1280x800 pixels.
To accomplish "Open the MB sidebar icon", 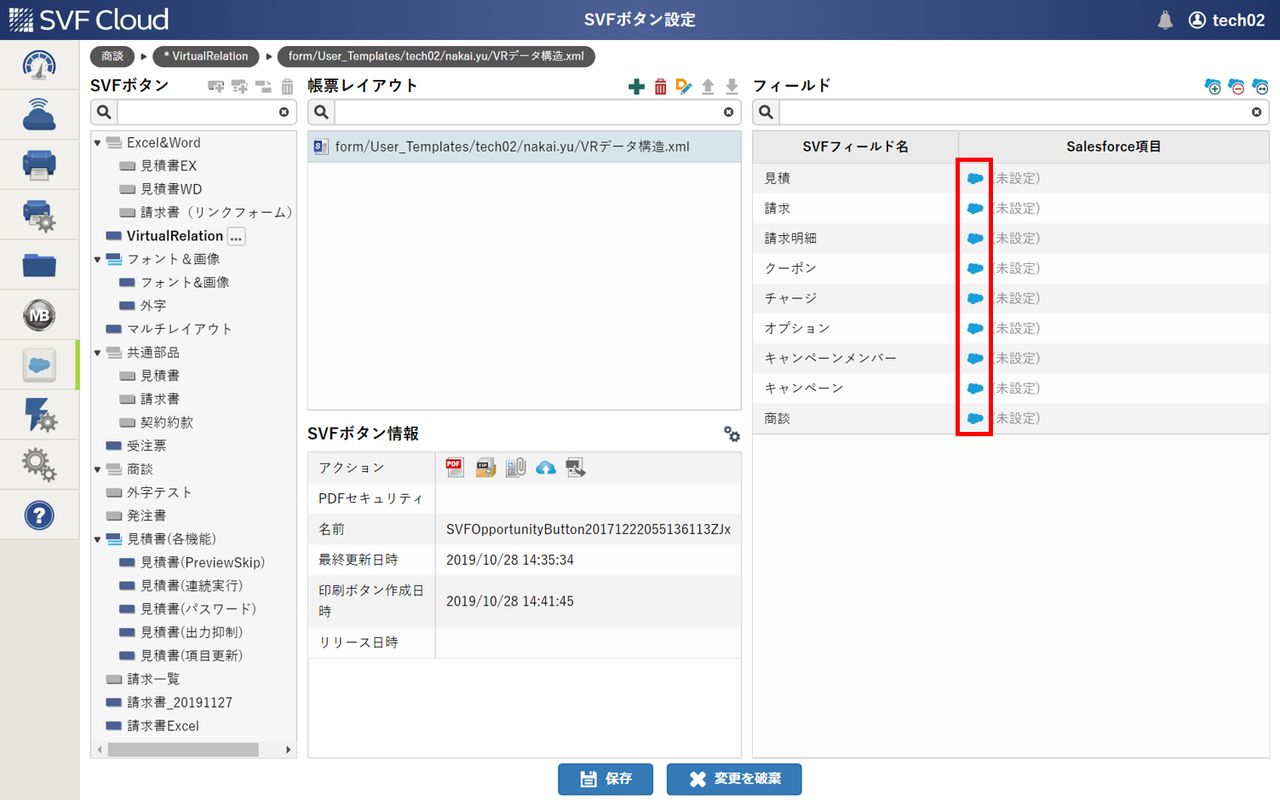I will tap(39, 315).
